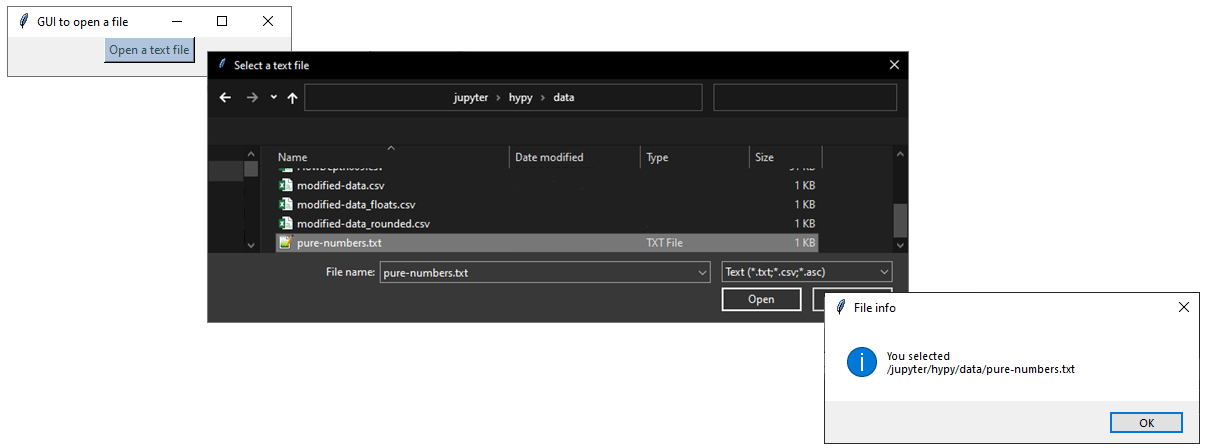Go up one folder level
This screenshot has width=1205, height=448.
point(292,98)
